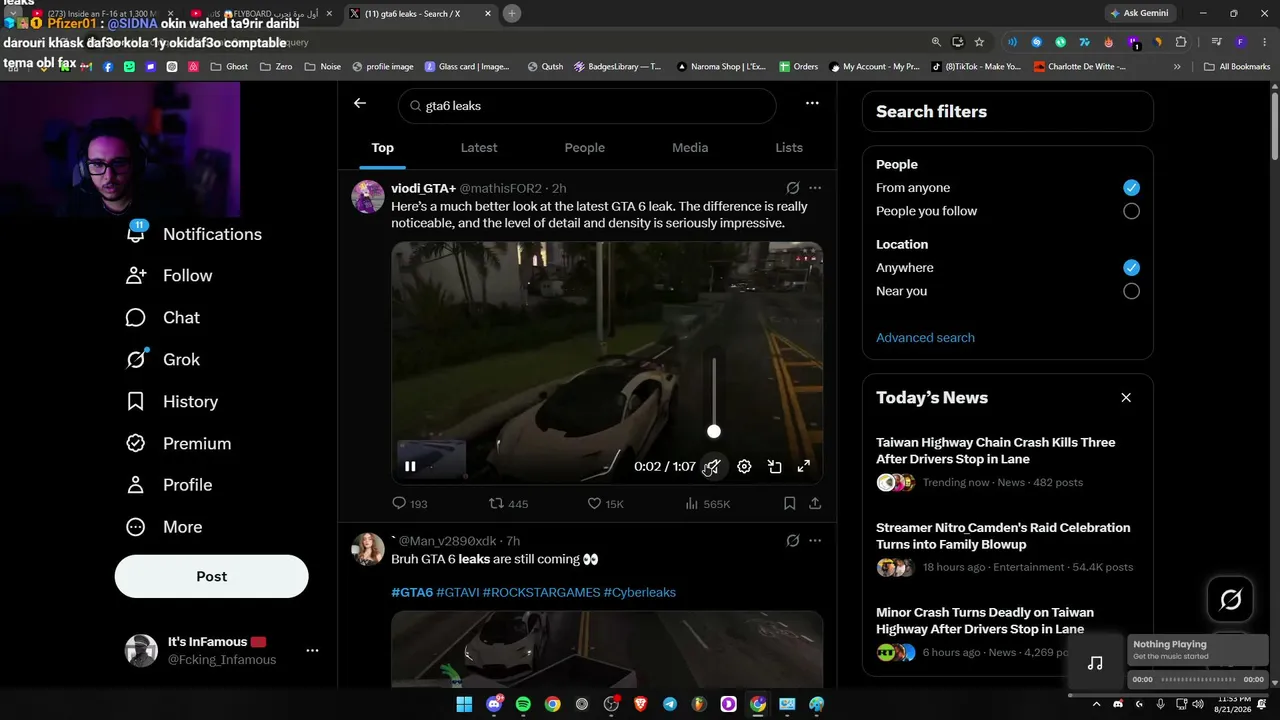1280x720 pixels.
Task: Open Chat from the sidebar
Action: tap(163, 318)
